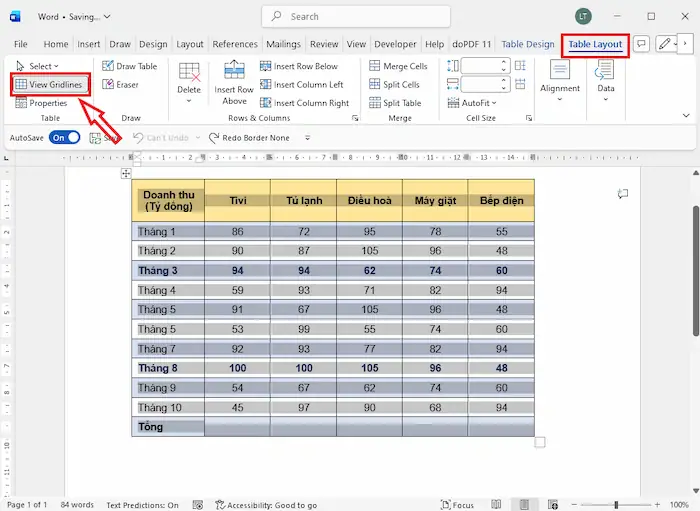Image resolution: width=700 pixels, height=511 pixels.
Task: Switch to the Table Design tab
Action: pos(527,44)
